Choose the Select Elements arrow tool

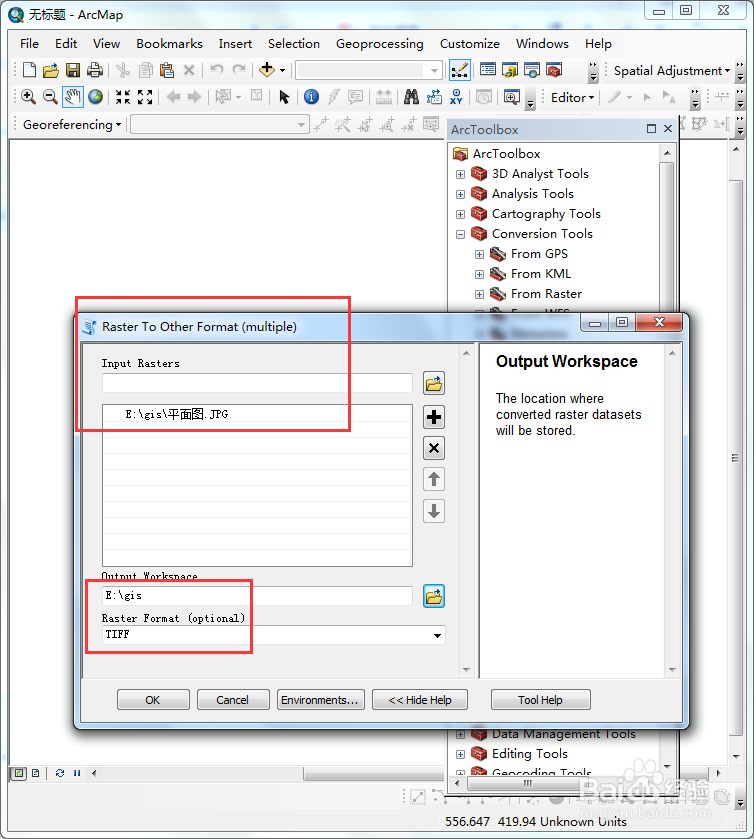pyautogui.click(x=284, y=97)
